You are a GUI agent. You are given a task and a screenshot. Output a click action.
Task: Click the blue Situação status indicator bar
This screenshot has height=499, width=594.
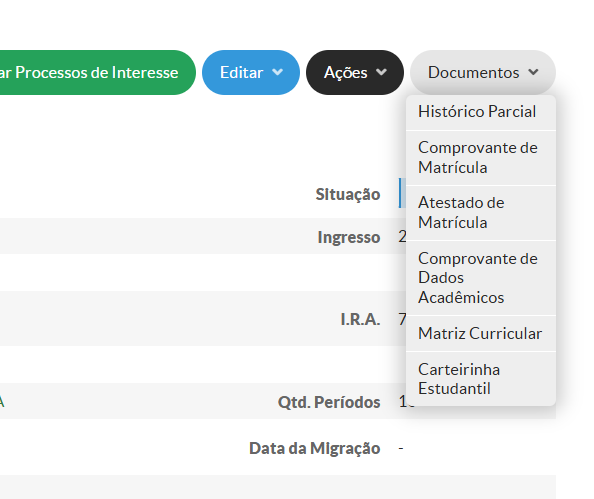click(x=402, y=193)
